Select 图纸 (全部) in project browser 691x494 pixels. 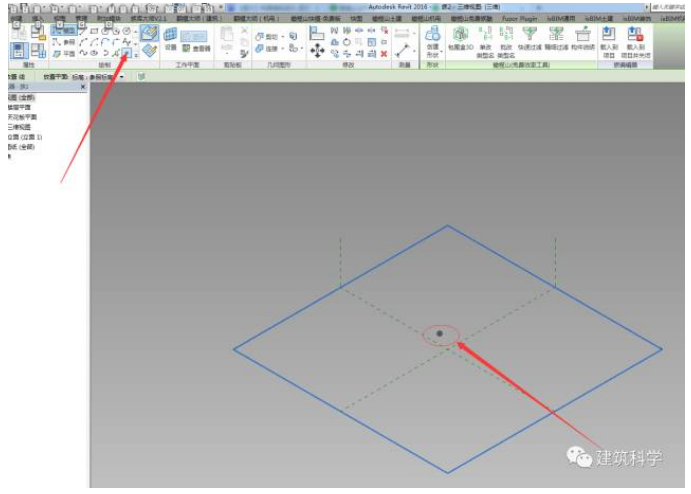21,147
